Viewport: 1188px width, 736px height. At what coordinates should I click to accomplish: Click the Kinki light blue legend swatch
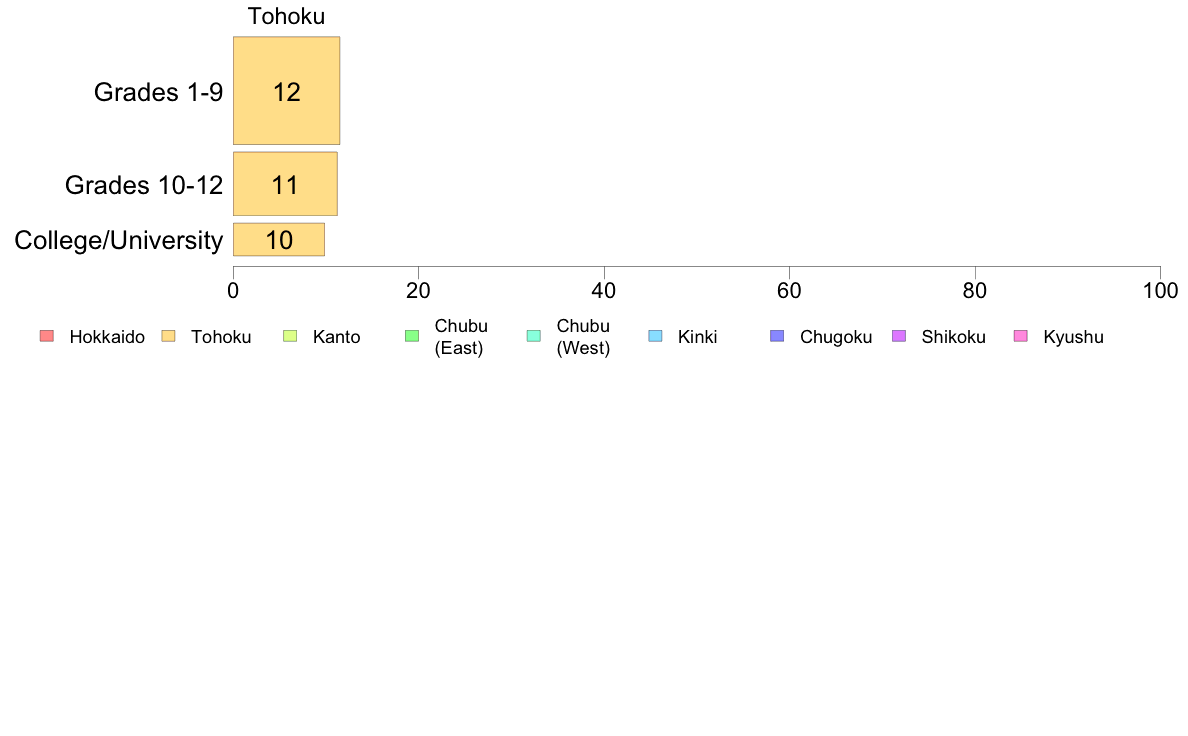[655, 336]
